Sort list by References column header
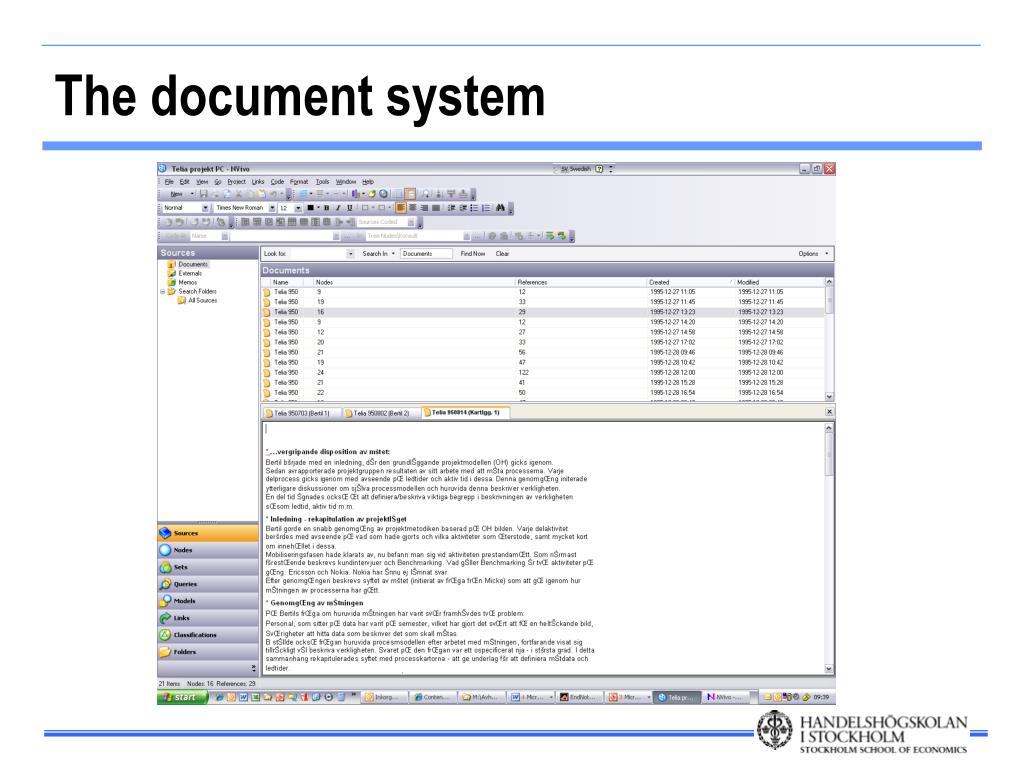The height and width of the screenshot is (768, 1024). coord(581,282)
